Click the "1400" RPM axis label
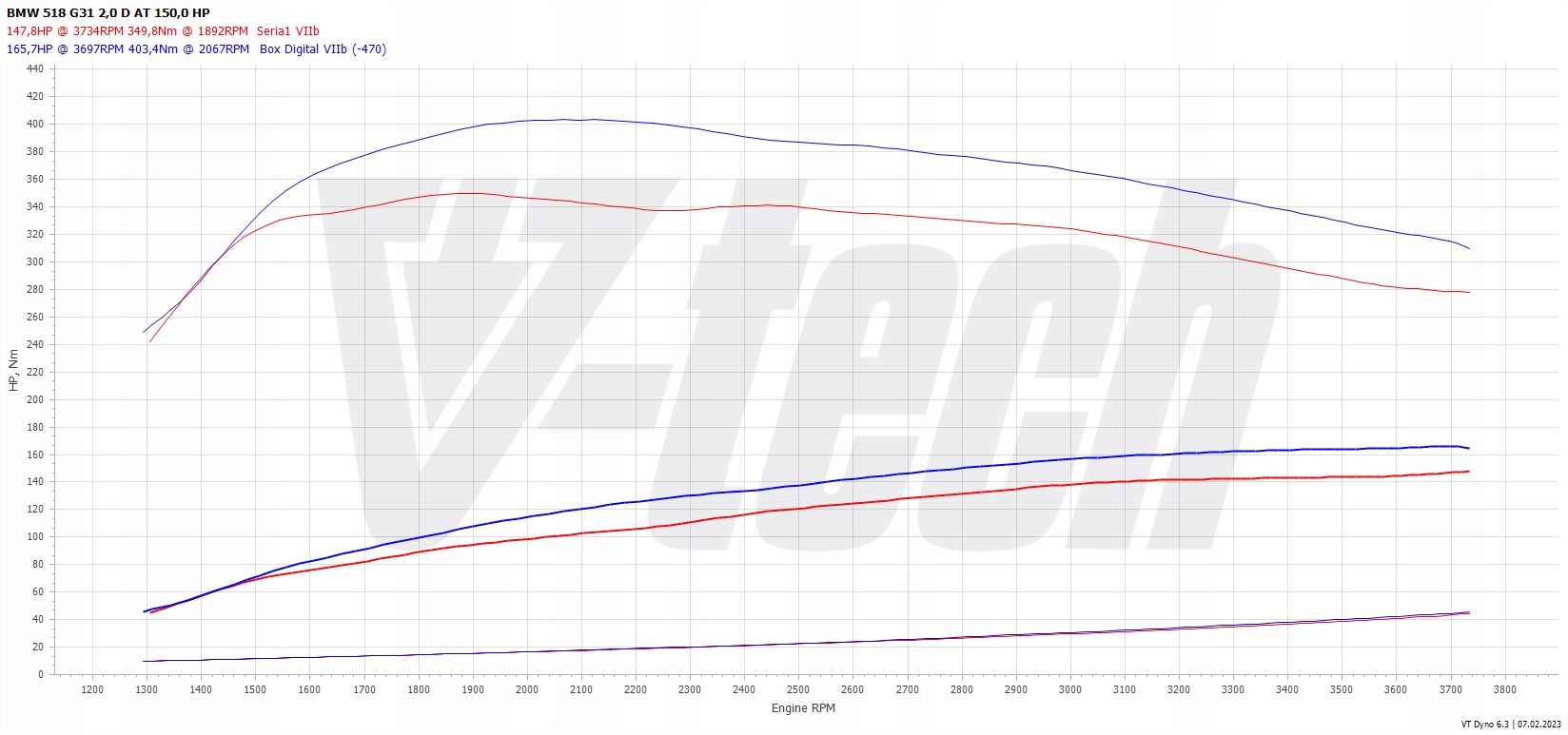This screenshot has height=735, width=1568. click(x=201, y=690)
